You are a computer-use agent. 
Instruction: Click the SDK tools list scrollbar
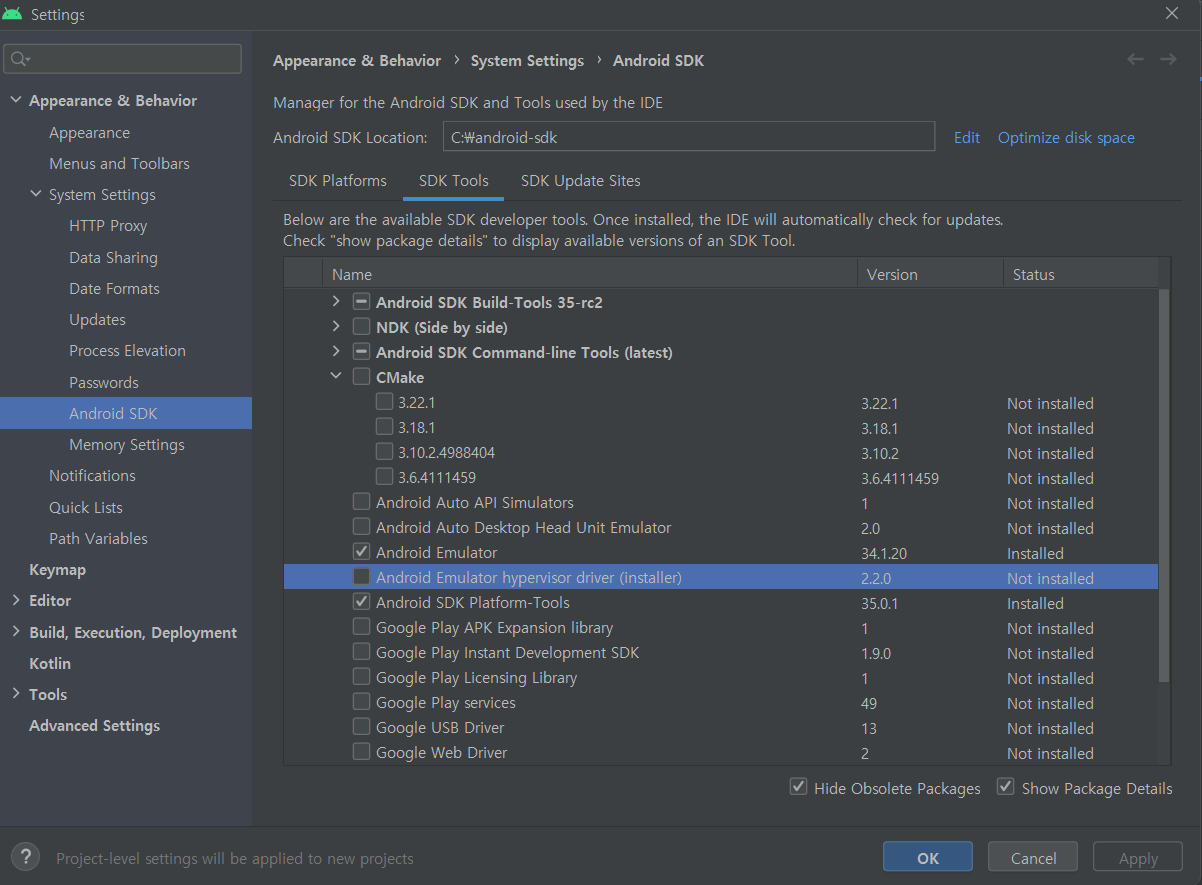pyautogui.click(x=1163, y=486)
